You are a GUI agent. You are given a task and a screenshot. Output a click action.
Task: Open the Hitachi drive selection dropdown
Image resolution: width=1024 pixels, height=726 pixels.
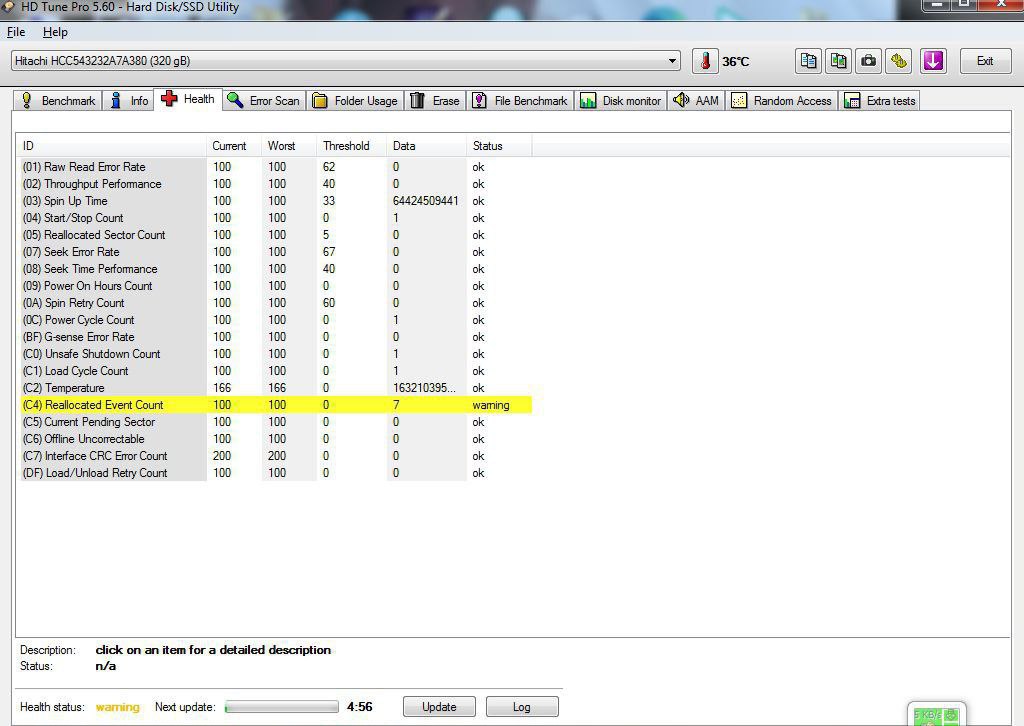click(x=673, y=61)
